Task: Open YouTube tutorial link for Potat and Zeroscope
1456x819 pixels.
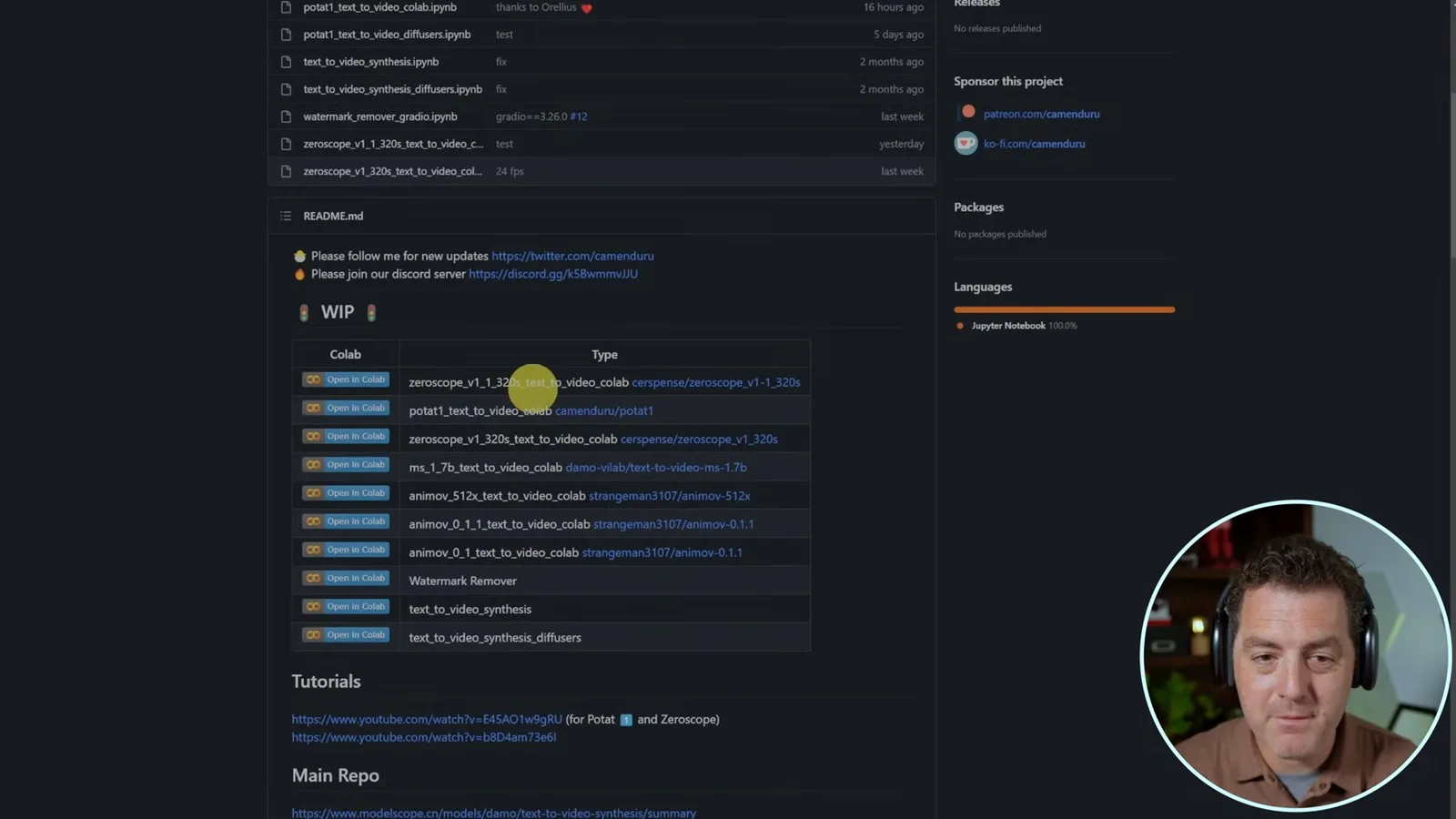Action: [427, 719]
